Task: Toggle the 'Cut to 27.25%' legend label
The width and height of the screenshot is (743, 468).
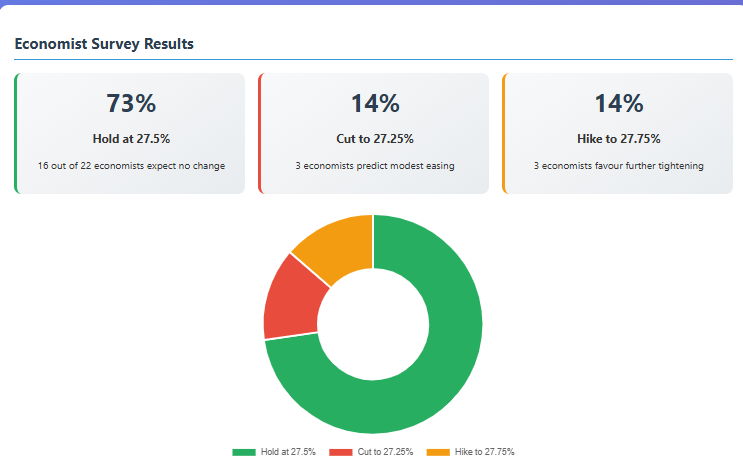Action: (x=385, y=452)
